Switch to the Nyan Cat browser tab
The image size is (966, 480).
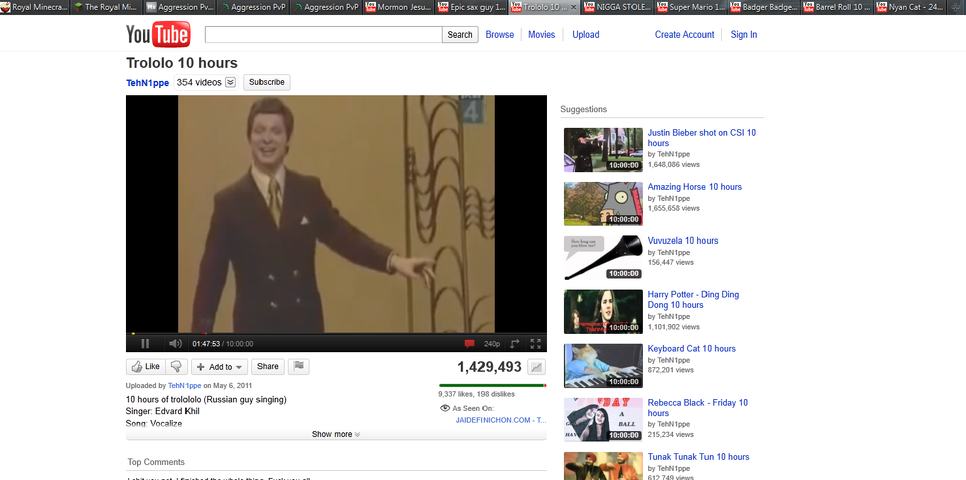tap(909, 7)
